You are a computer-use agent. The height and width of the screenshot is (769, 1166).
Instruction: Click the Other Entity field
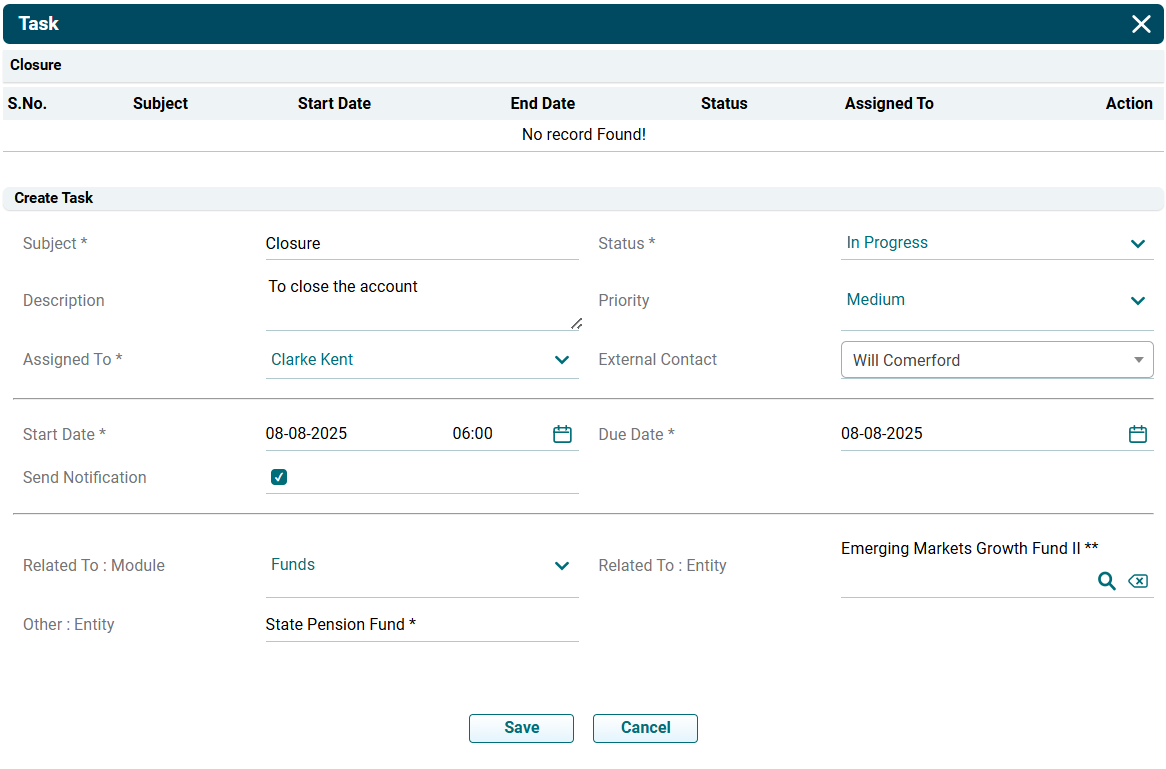pyautogui.click(x=422, y=625)
